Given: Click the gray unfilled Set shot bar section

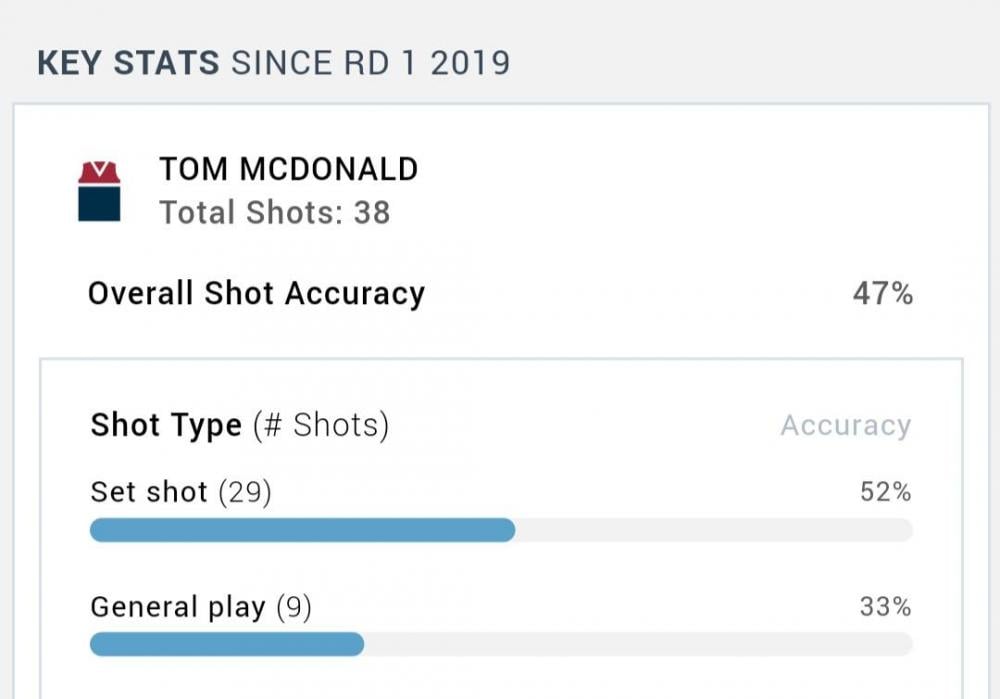Looking at the screenshot, I should point(712,530).
